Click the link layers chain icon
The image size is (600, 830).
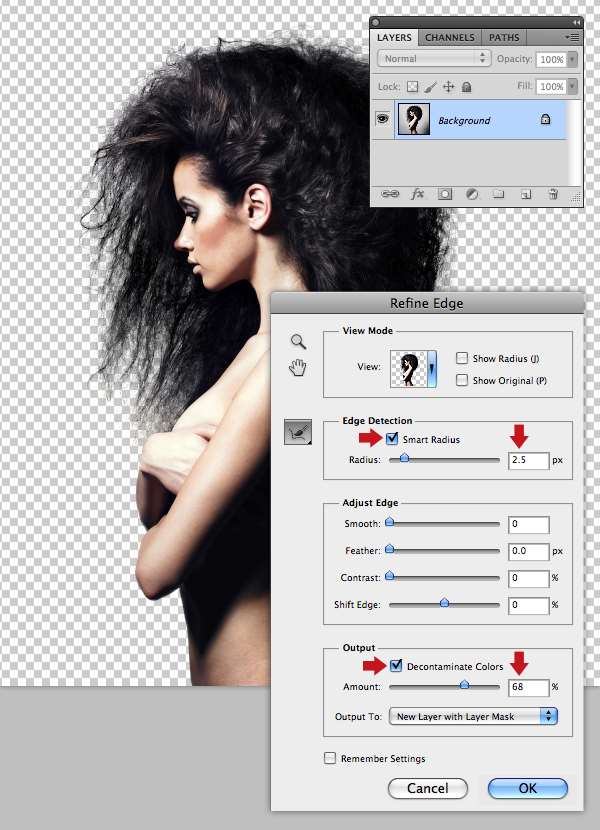(x=390, y=194)
